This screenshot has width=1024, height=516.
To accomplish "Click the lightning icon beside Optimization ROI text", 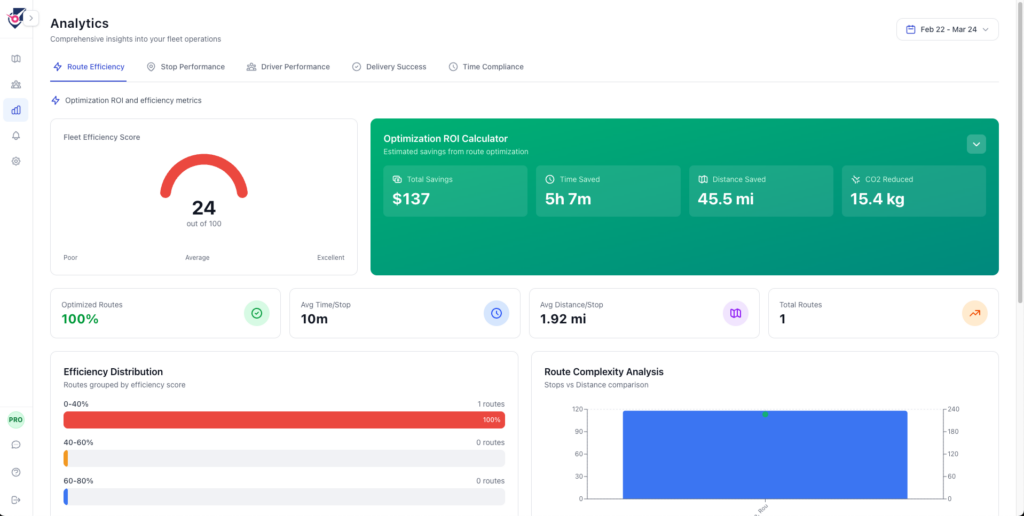I will point(56,101).
